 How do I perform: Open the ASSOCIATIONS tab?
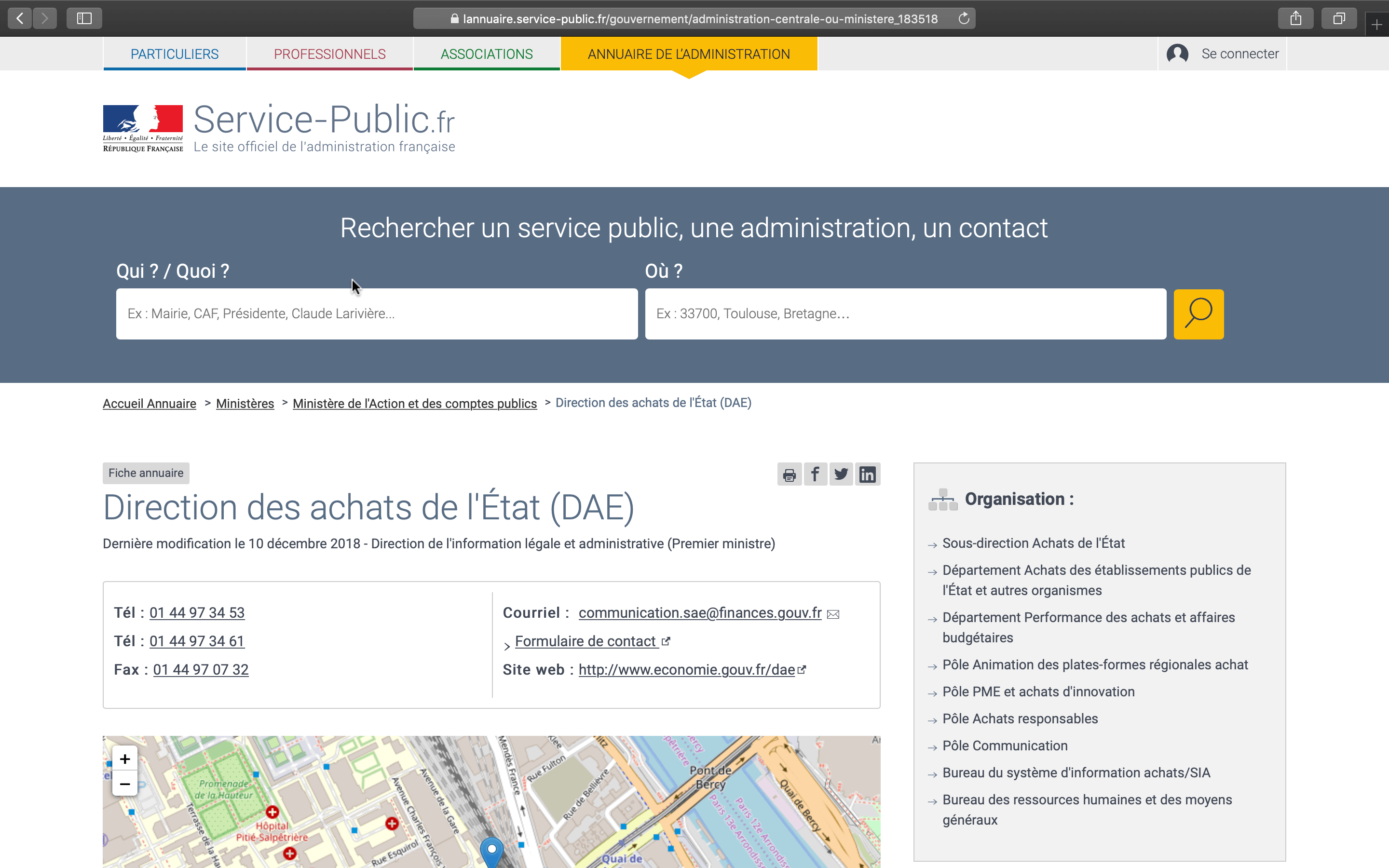click(x=487, y=54)
